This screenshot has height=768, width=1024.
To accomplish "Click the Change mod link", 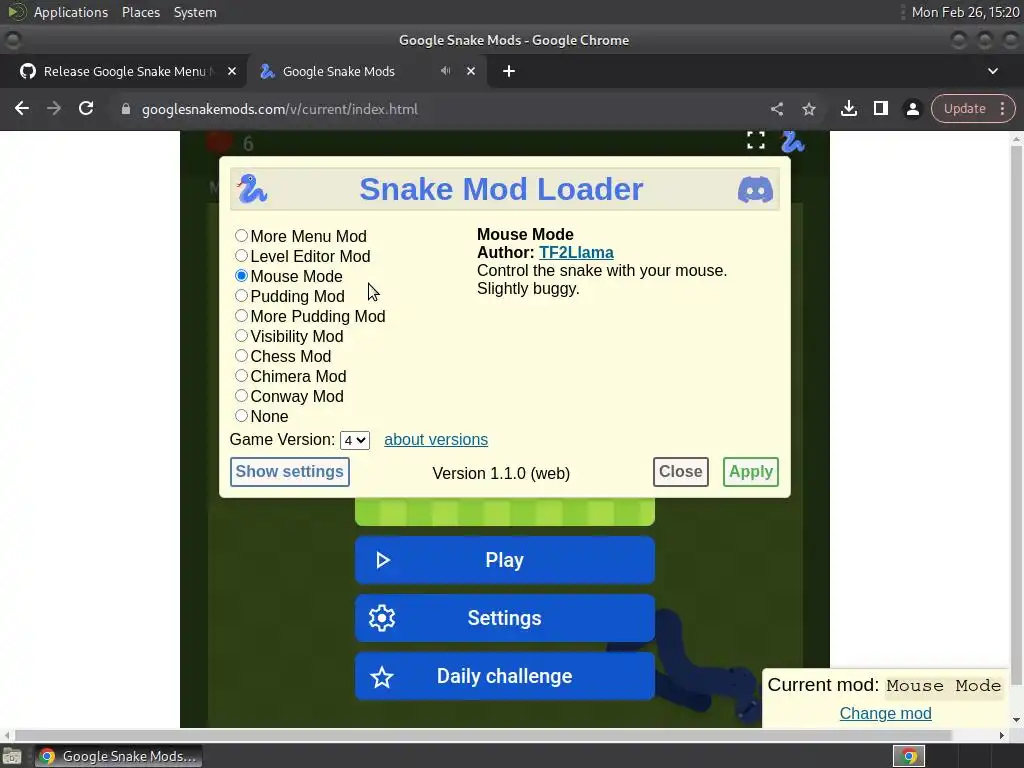I will tap(886, 713).
